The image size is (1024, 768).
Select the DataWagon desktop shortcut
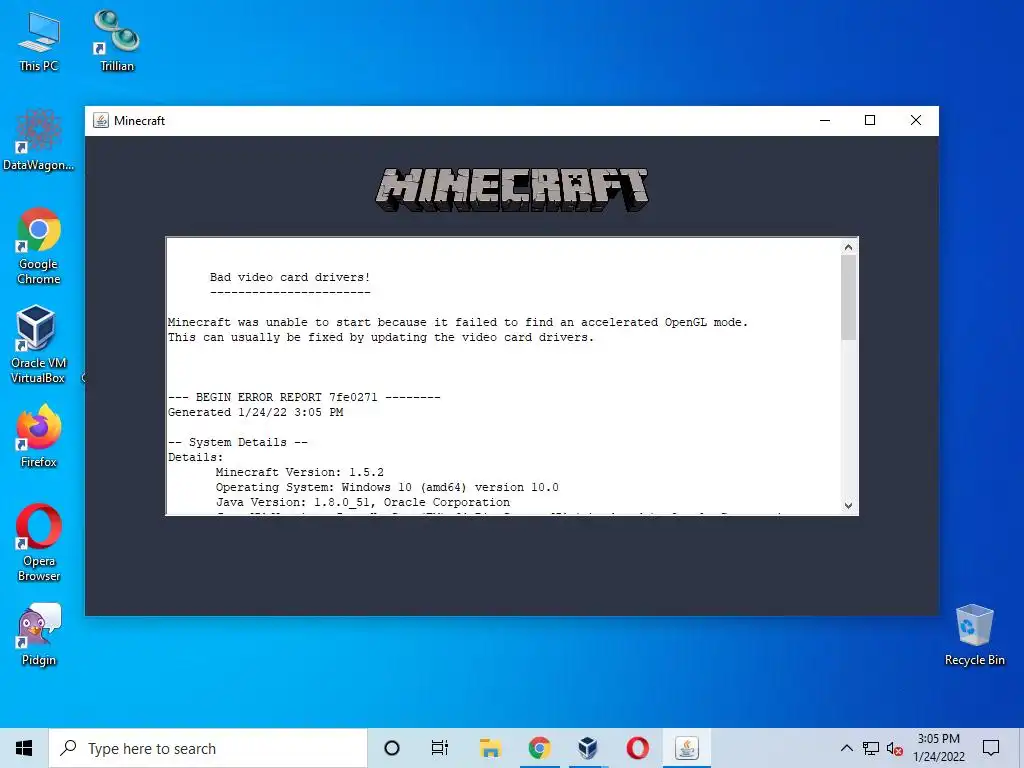(39, 140)
